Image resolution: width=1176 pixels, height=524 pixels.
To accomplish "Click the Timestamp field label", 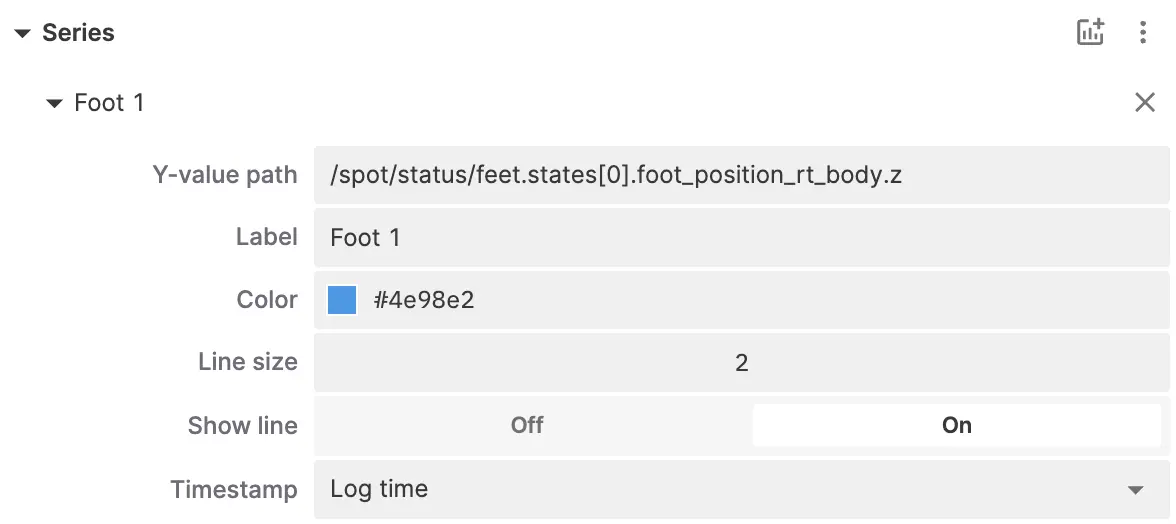I will 234,489.
